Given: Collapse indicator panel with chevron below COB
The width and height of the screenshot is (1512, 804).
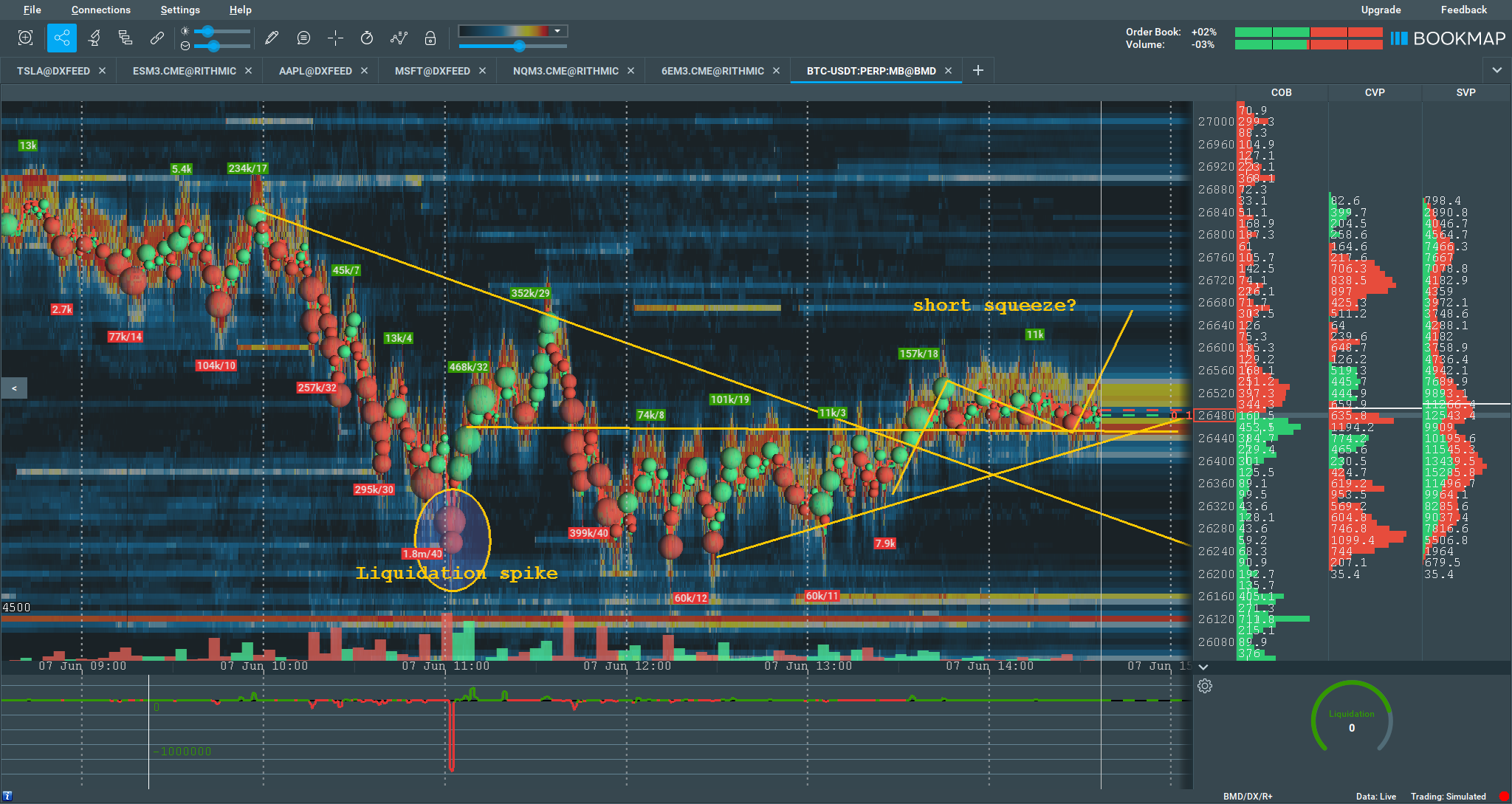Looking at the screenshot, I should (x=1203, y=667).
